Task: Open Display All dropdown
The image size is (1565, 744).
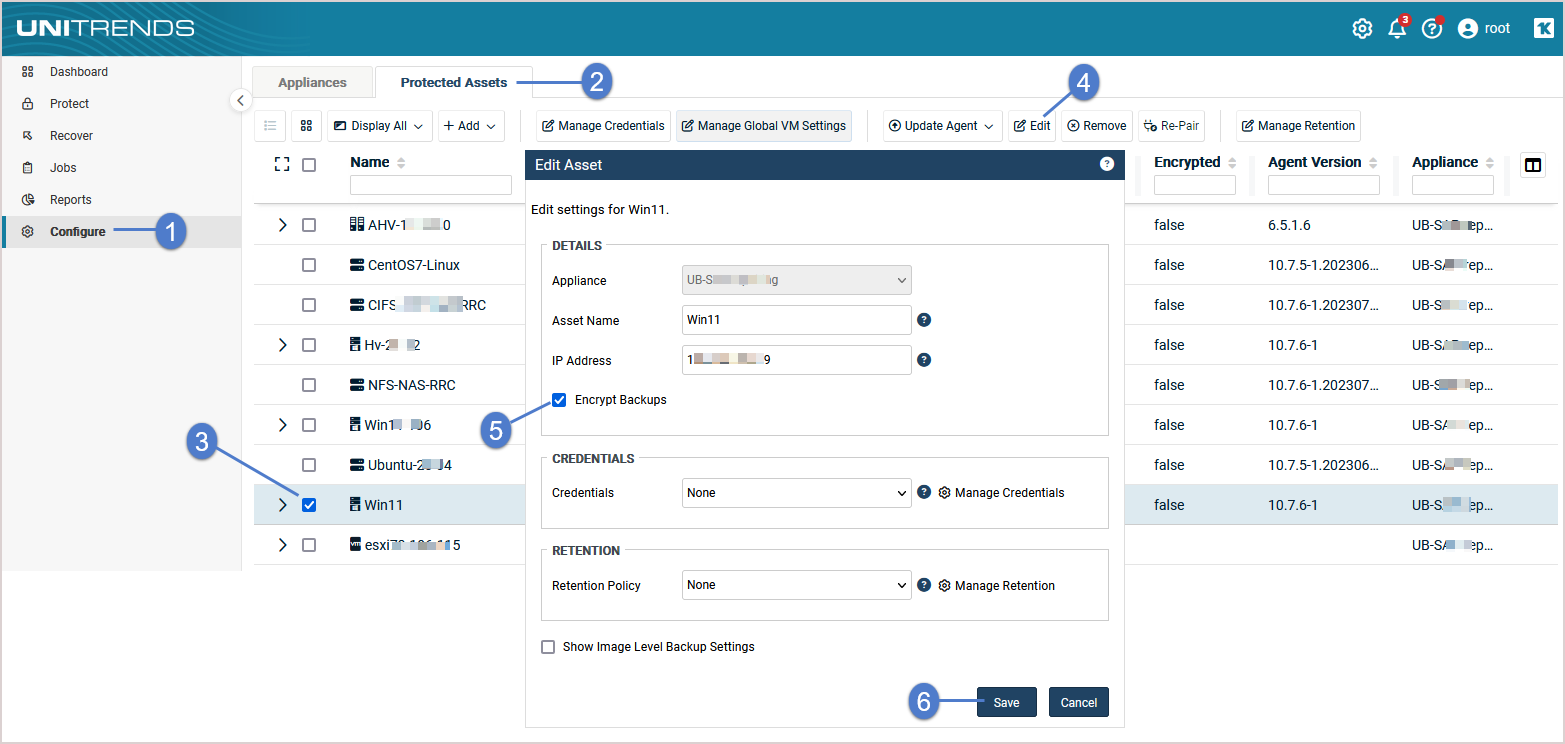Action: [380, 126]
